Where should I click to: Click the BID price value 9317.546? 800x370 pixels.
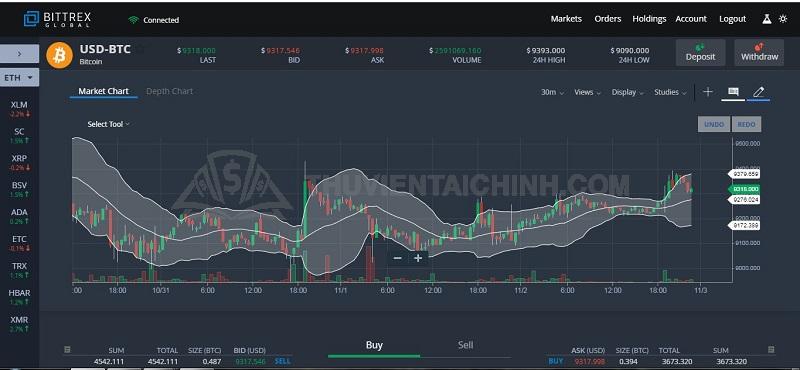click(281, 51)
